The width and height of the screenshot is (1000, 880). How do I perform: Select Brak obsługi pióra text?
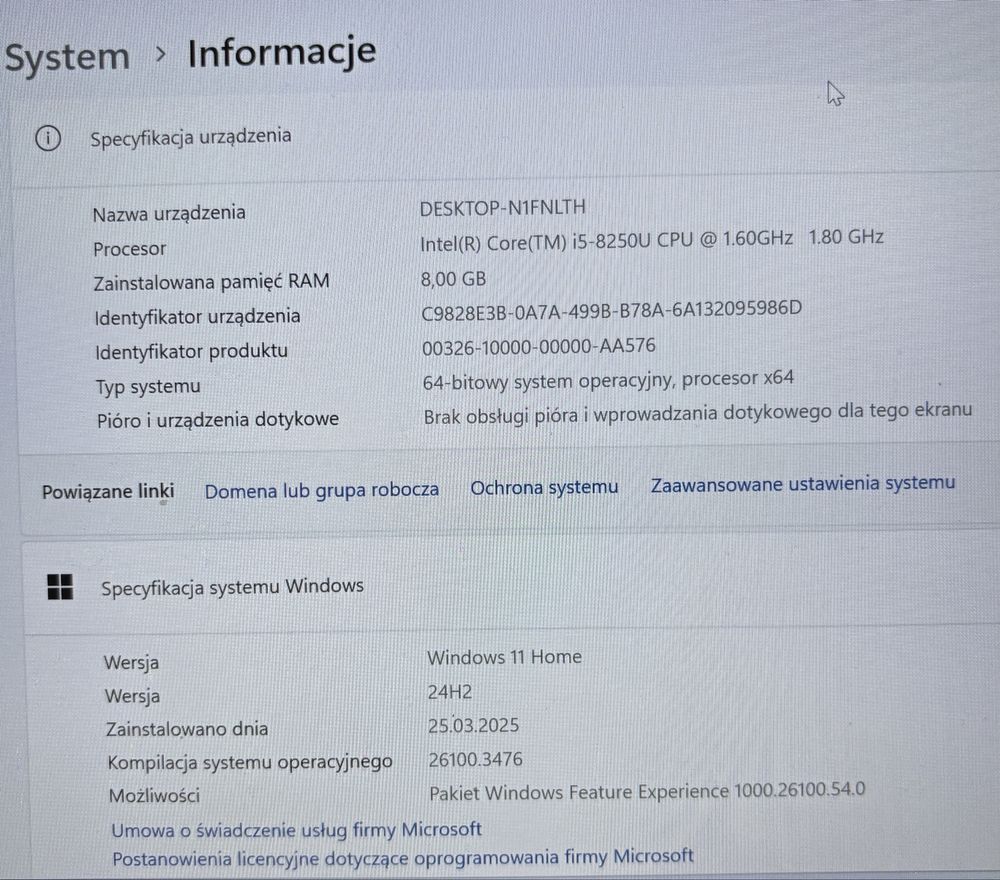[698, 413]
